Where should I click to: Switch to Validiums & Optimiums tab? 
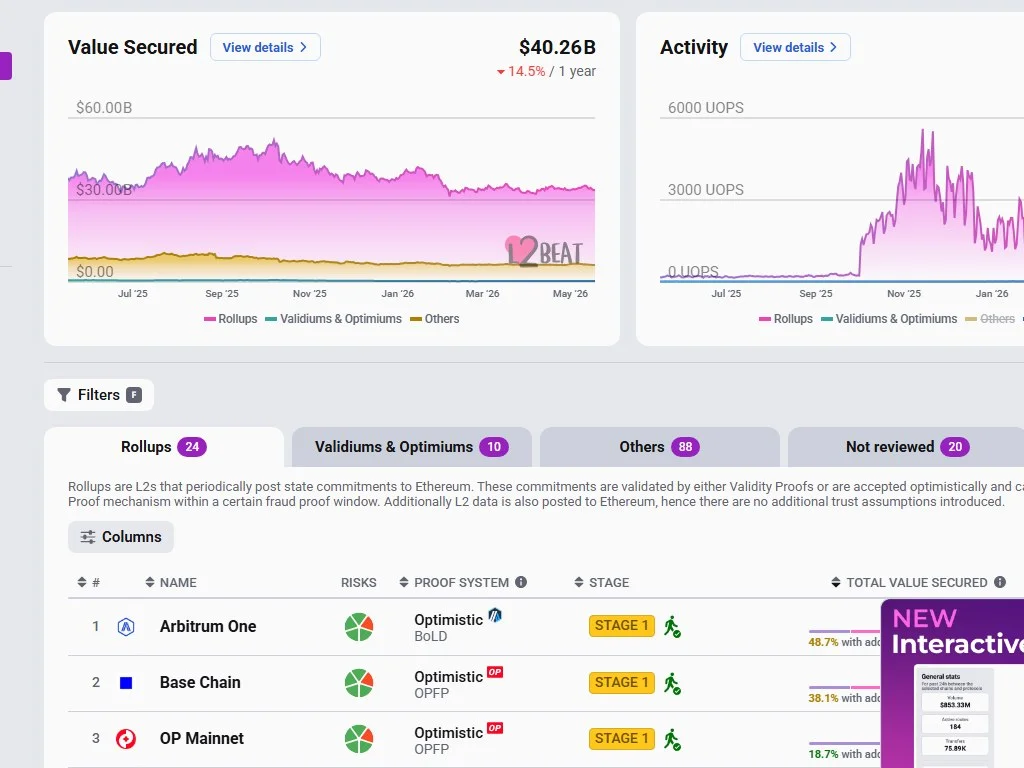[411, 447]
